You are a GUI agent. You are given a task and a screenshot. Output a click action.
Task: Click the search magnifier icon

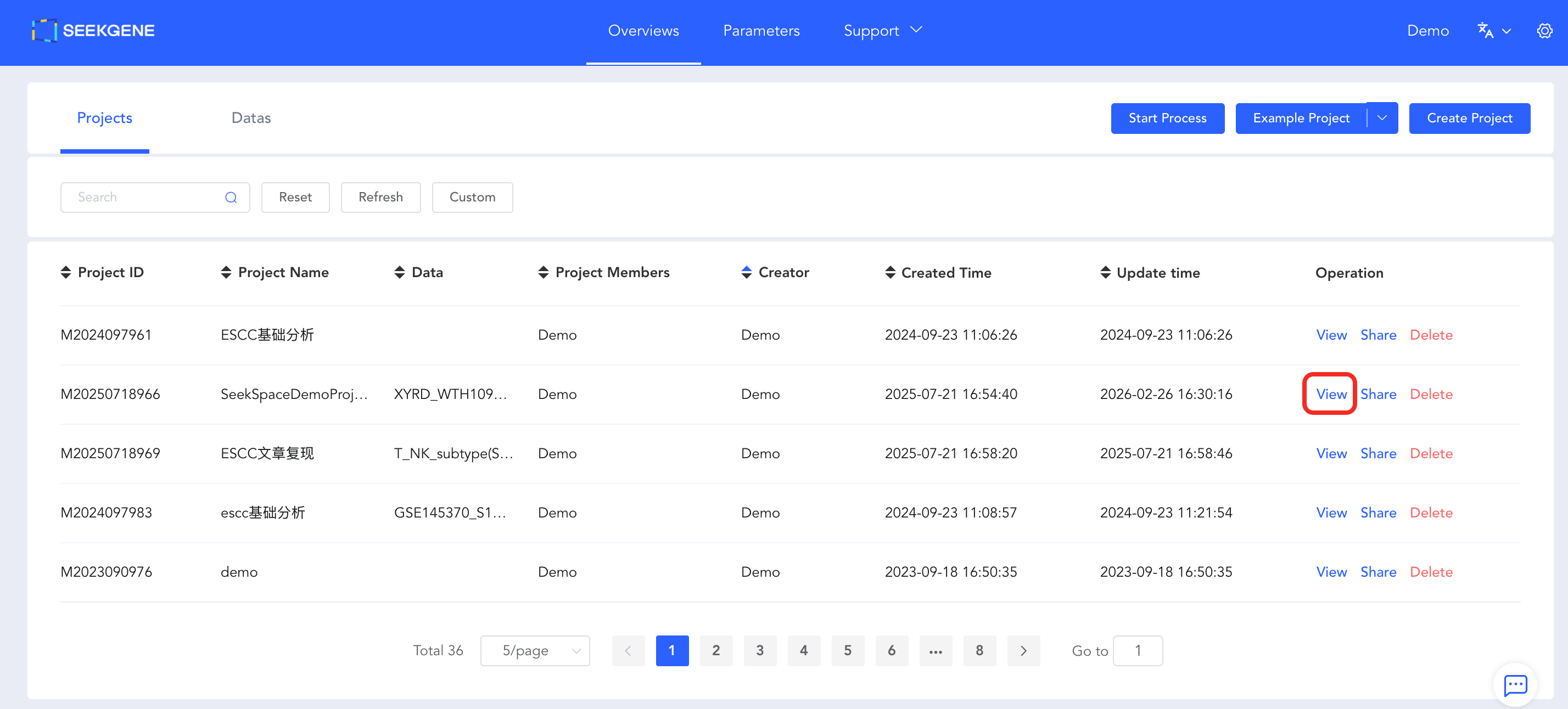point(231,197)
